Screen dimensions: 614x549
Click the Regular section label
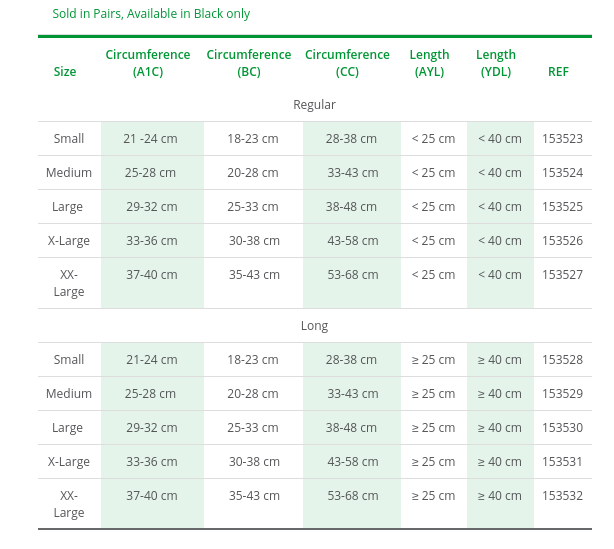coord(314,105)
